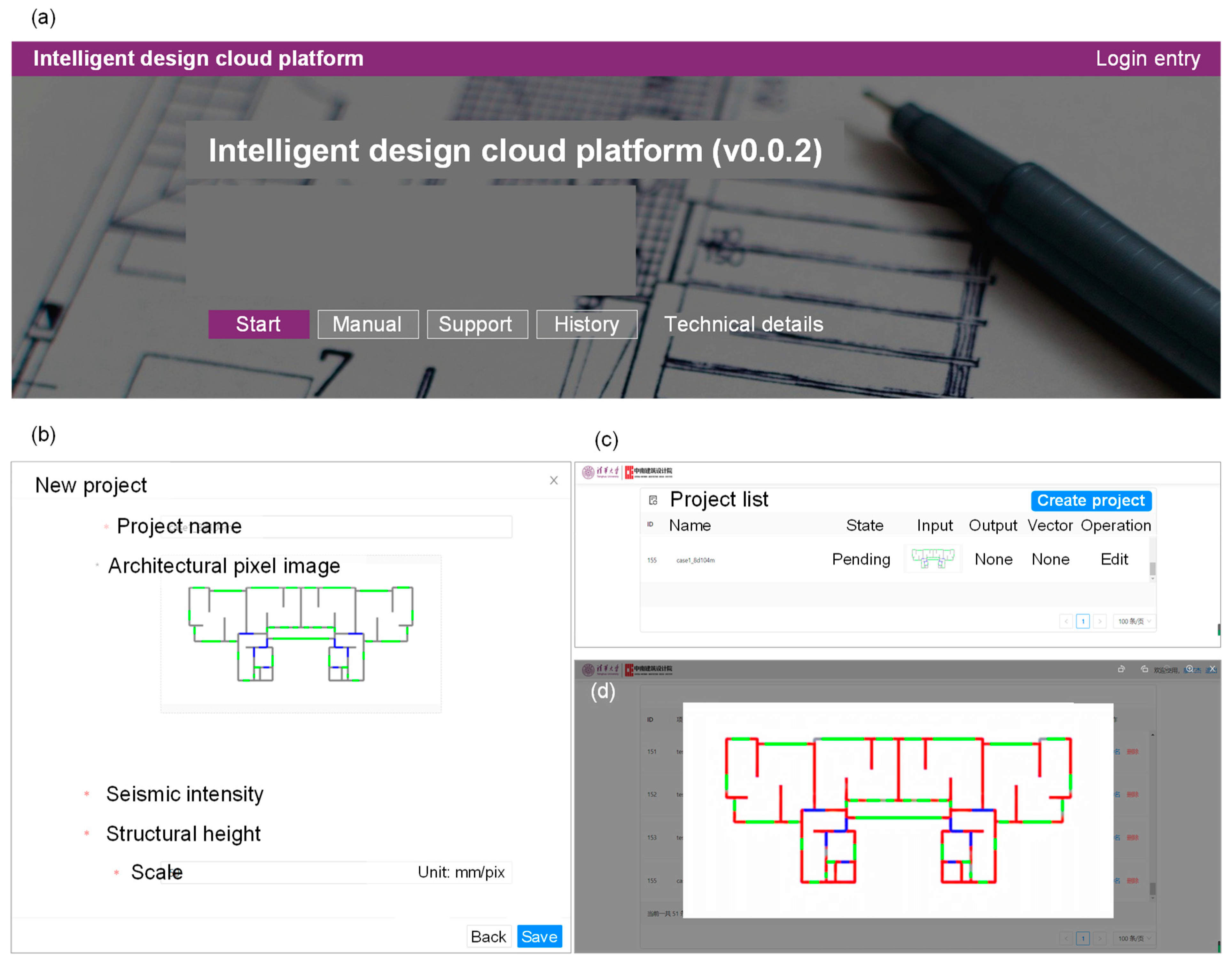Open the Manual tab
1232x963 pixels.
click(x=368, y=325)
